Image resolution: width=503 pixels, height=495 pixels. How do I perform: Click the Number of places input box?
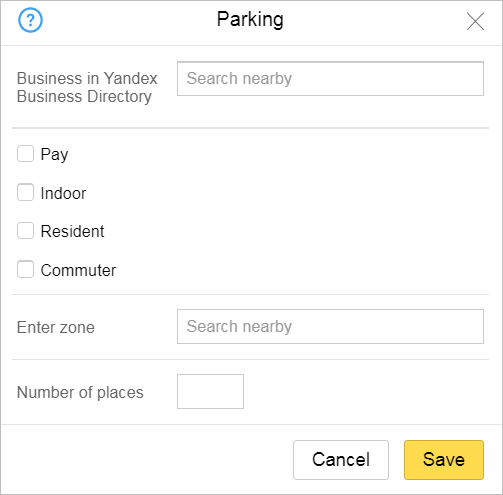(210, 391)
